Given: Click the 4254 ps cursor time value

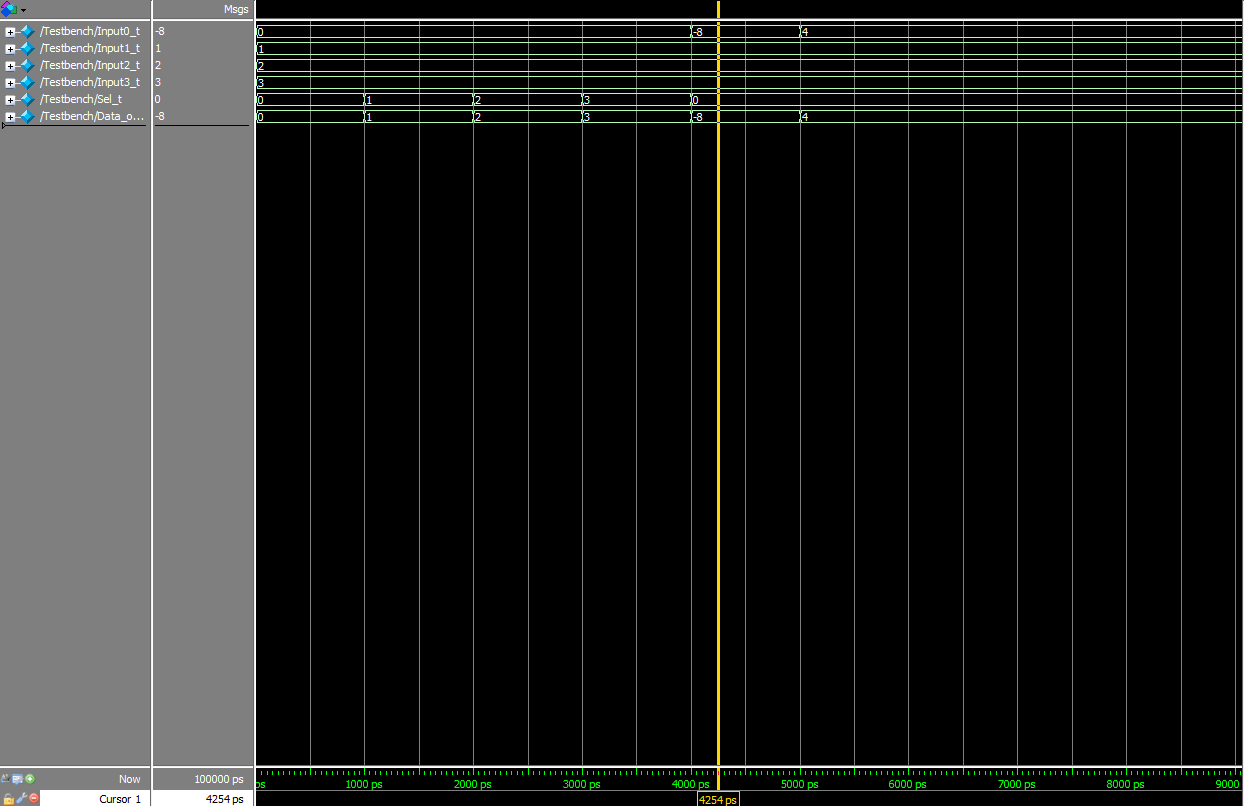Looking at the screenshot, I should click(x=225, y=799).
